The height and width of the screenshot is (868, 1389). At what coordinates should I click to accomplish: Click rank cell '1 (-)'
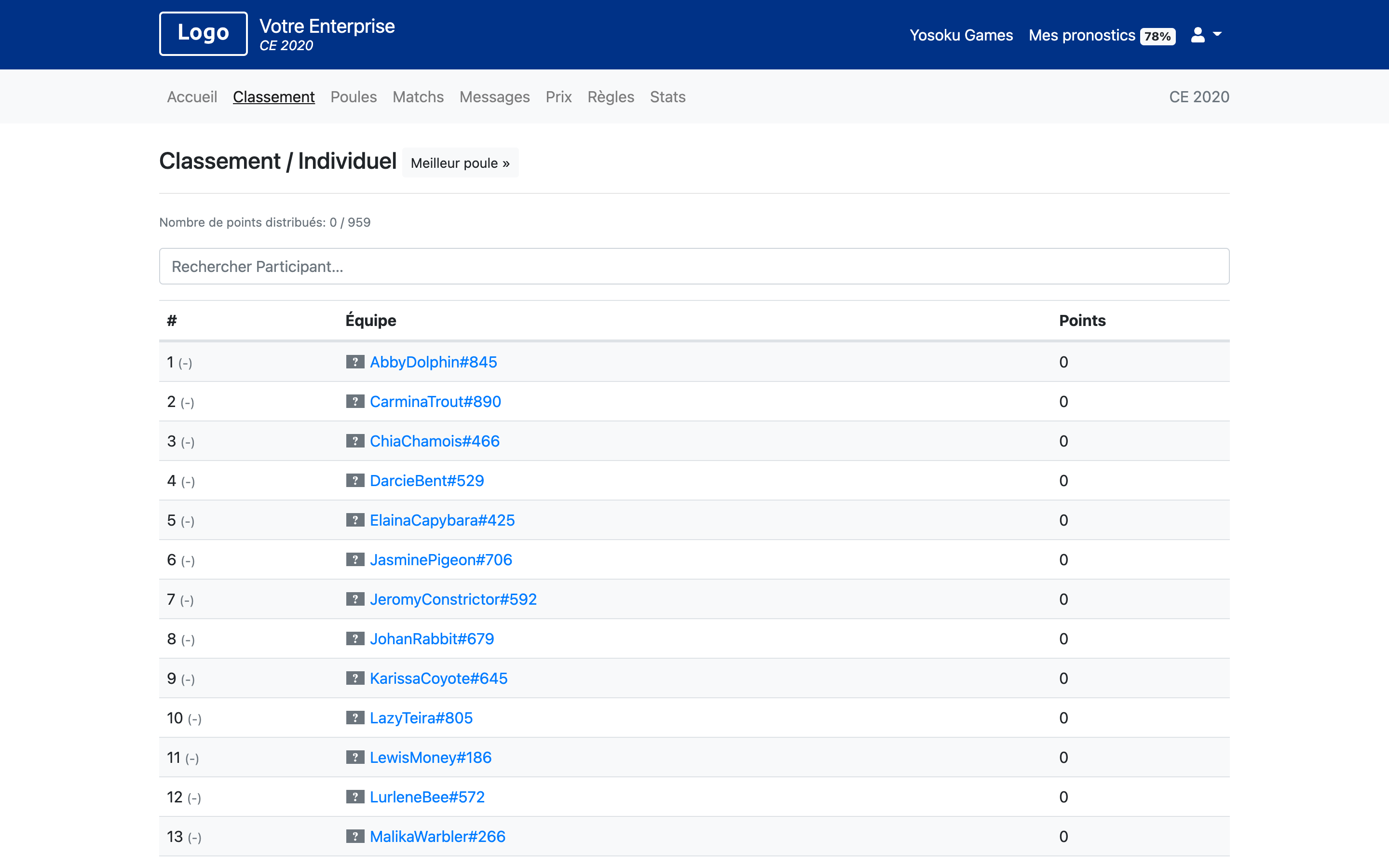(179, 362)
